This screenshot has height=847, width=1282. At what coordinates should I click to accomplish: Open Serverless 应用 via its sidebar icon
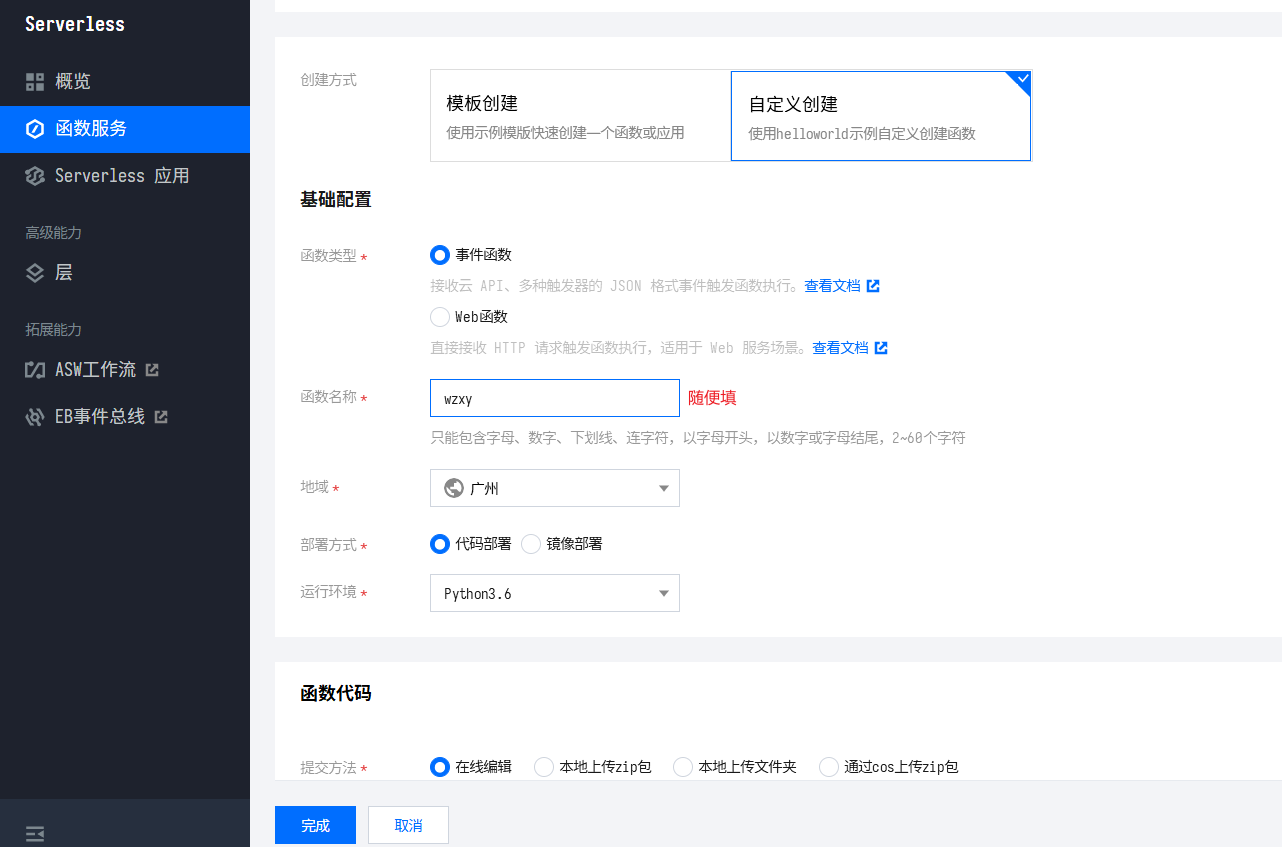[36, 175]
